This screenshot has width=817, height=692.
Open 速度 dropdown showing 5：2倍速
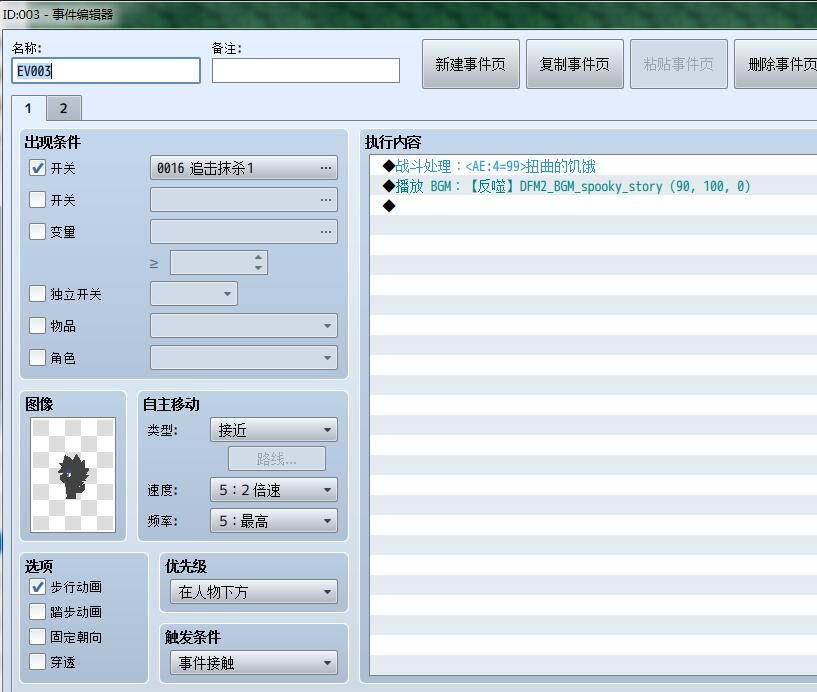coord(274,490)
